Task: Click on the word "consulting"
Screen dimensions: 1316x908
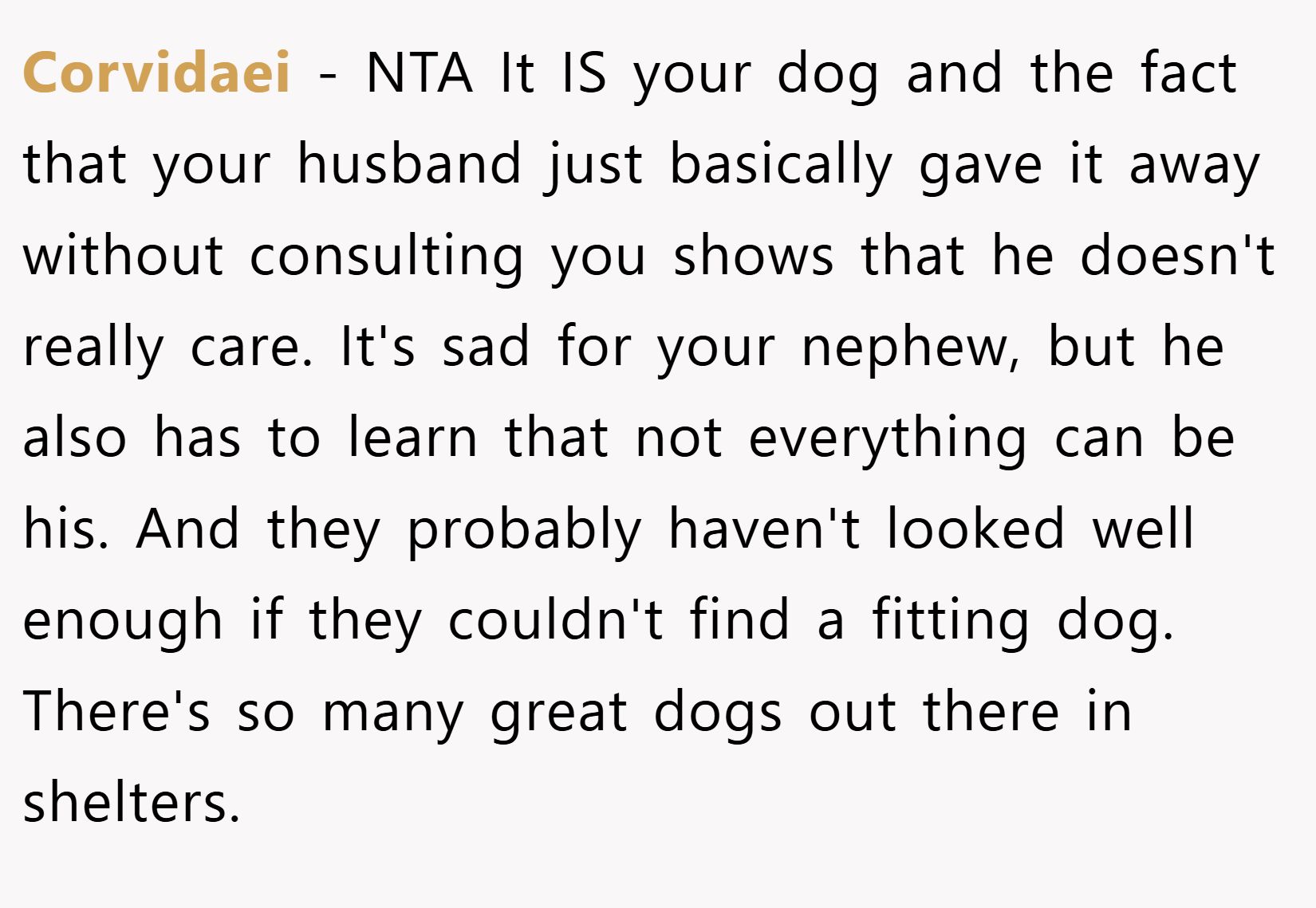Action: coord(386,257)
